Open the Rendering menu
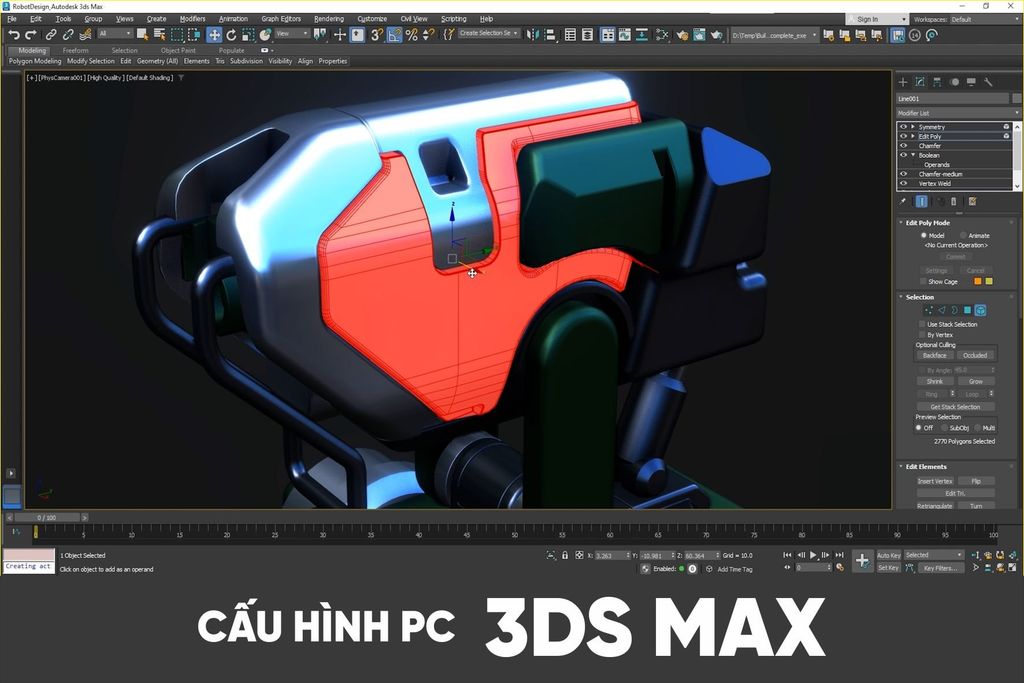Viewport: 1024px width, 683px height. 328,19
